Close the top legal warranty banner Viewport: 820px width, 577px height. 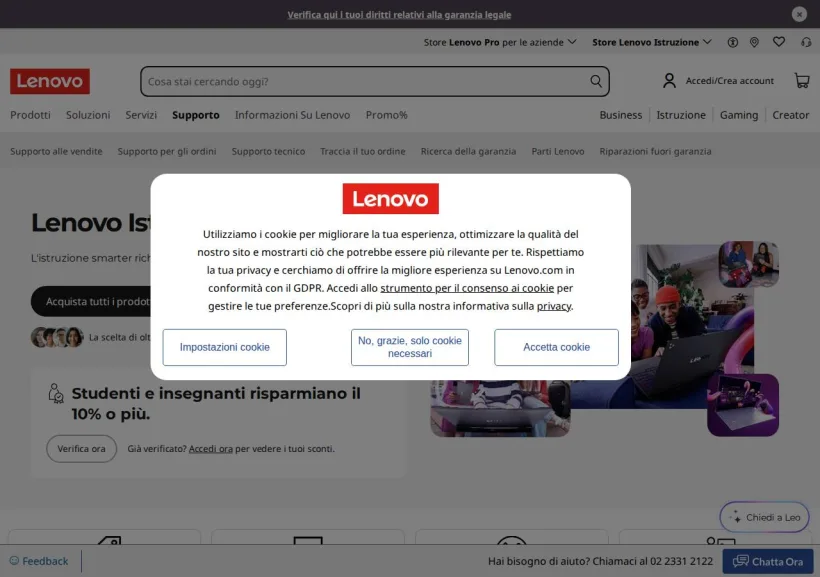coord(799,14)
